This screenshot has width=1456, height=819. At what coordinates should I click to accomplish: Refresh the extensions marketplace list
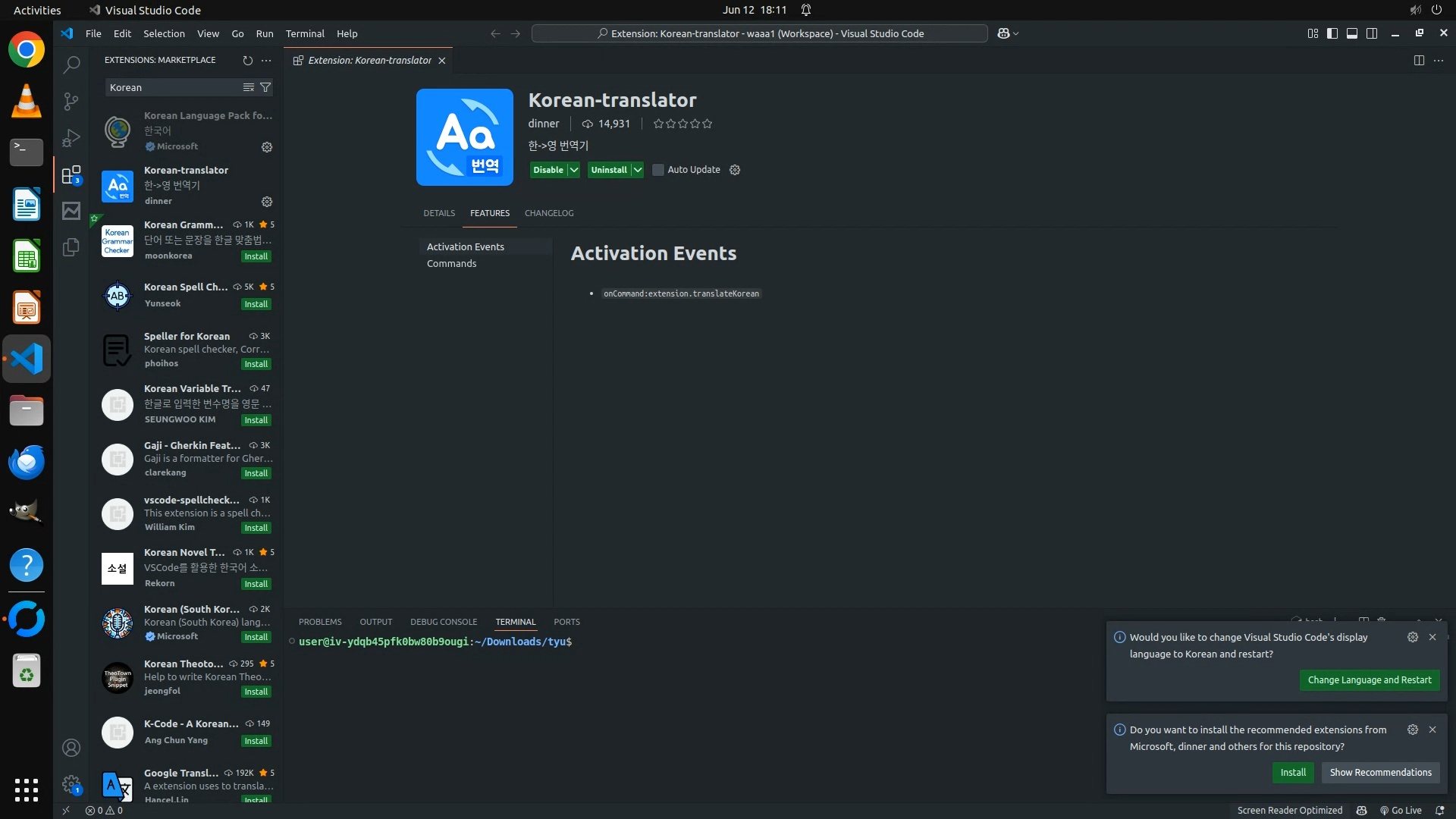(x=247, y=60)
